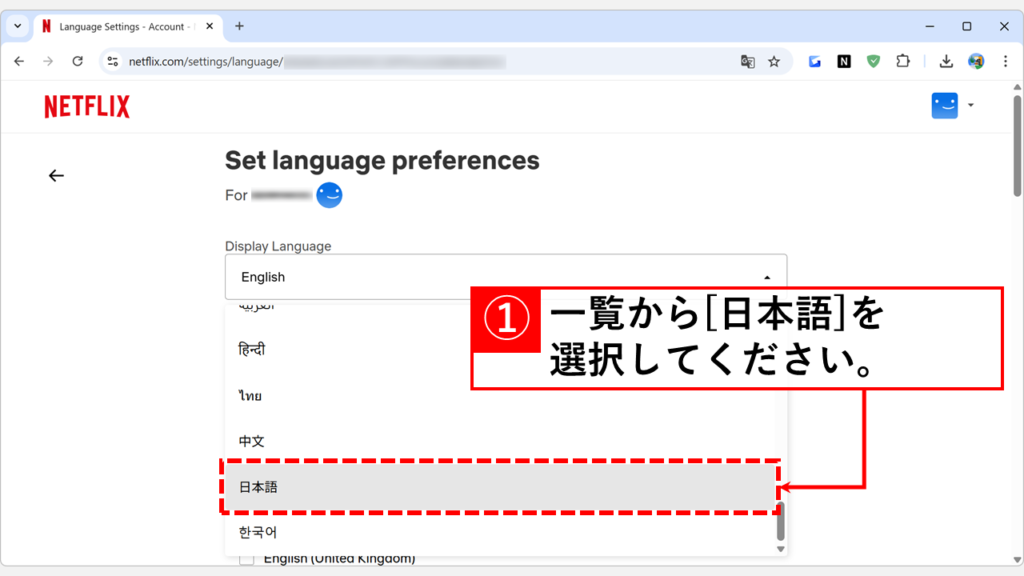Maximize the browser window
Viewport: 1024px width, 576px height.
(967, 26)
